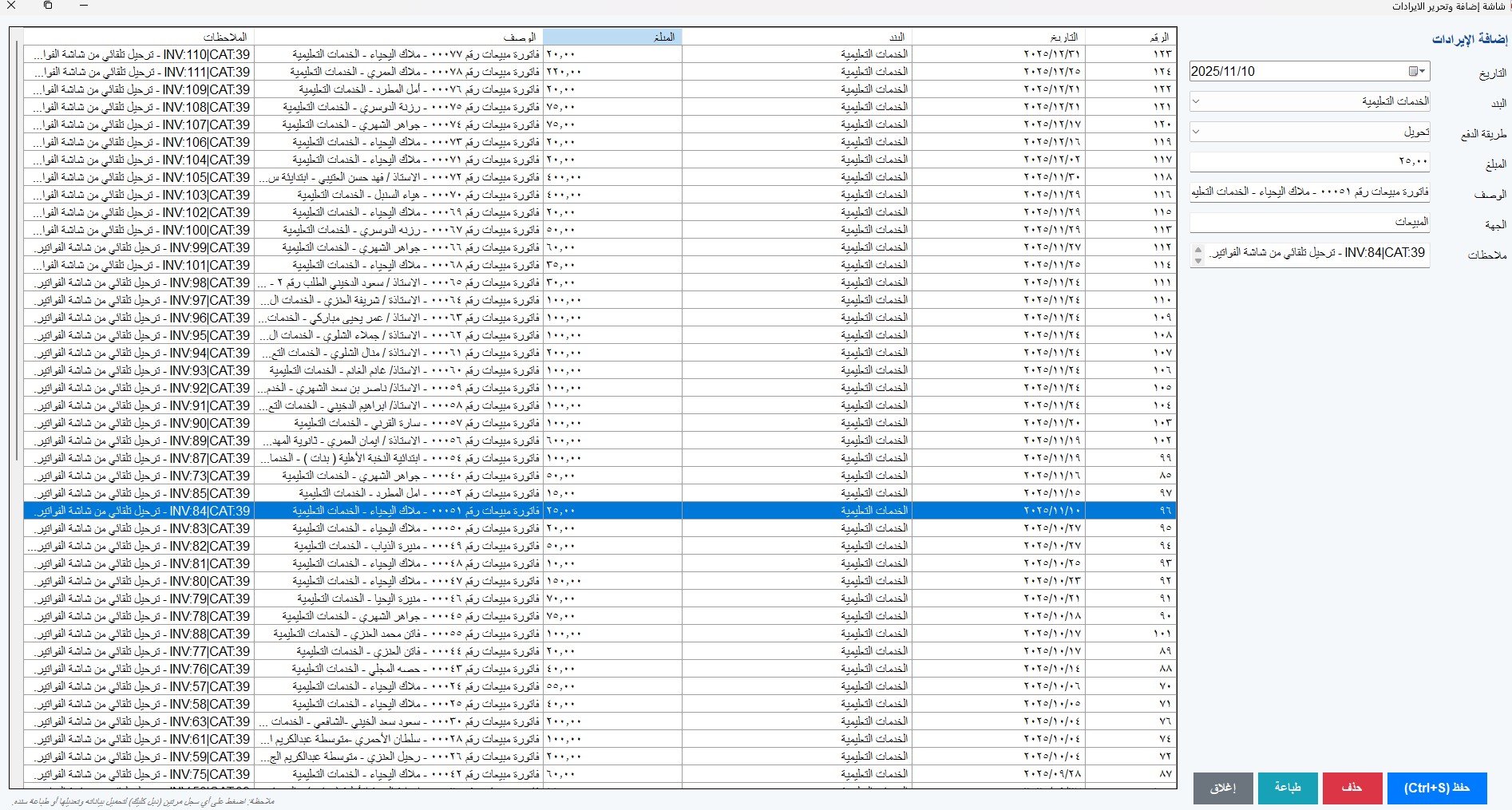Click the التاريخ column header in the grid
The width and height of the screenshot is (1512, 810).
998,37
